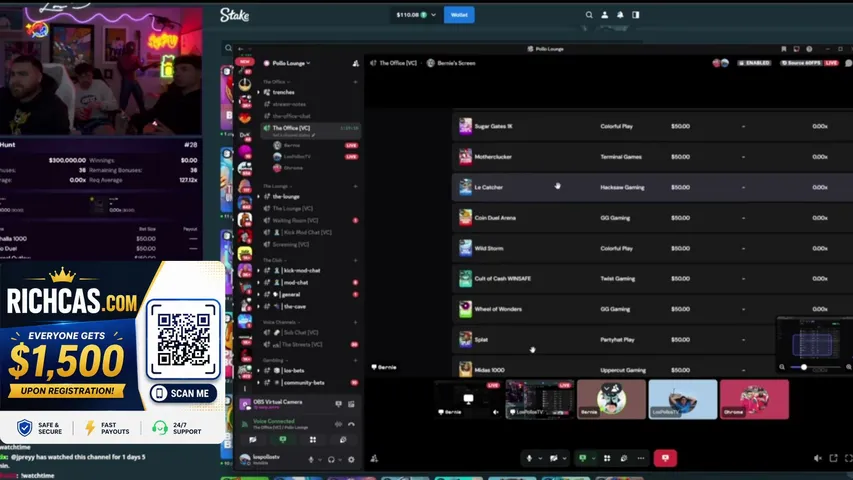Open noise suppression icon near Voice Connected
Image resolution: width=853 pixels, height=480 pixels.
pyautogui.click(x=338, y=424)
